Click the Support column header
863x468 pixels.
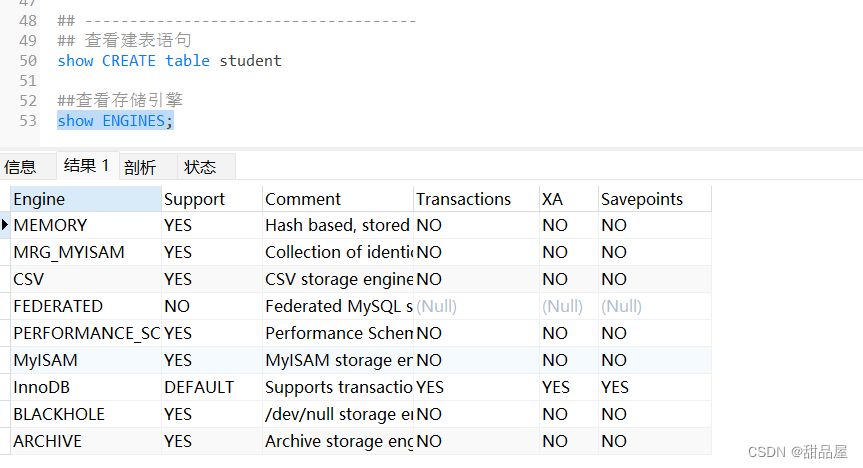[211, 199]
